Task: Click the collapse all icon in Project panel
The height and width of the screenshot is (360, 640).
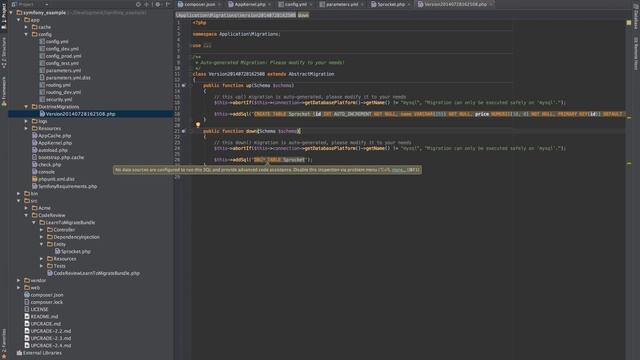Action: pyautogui.click(x=147, y=4)
